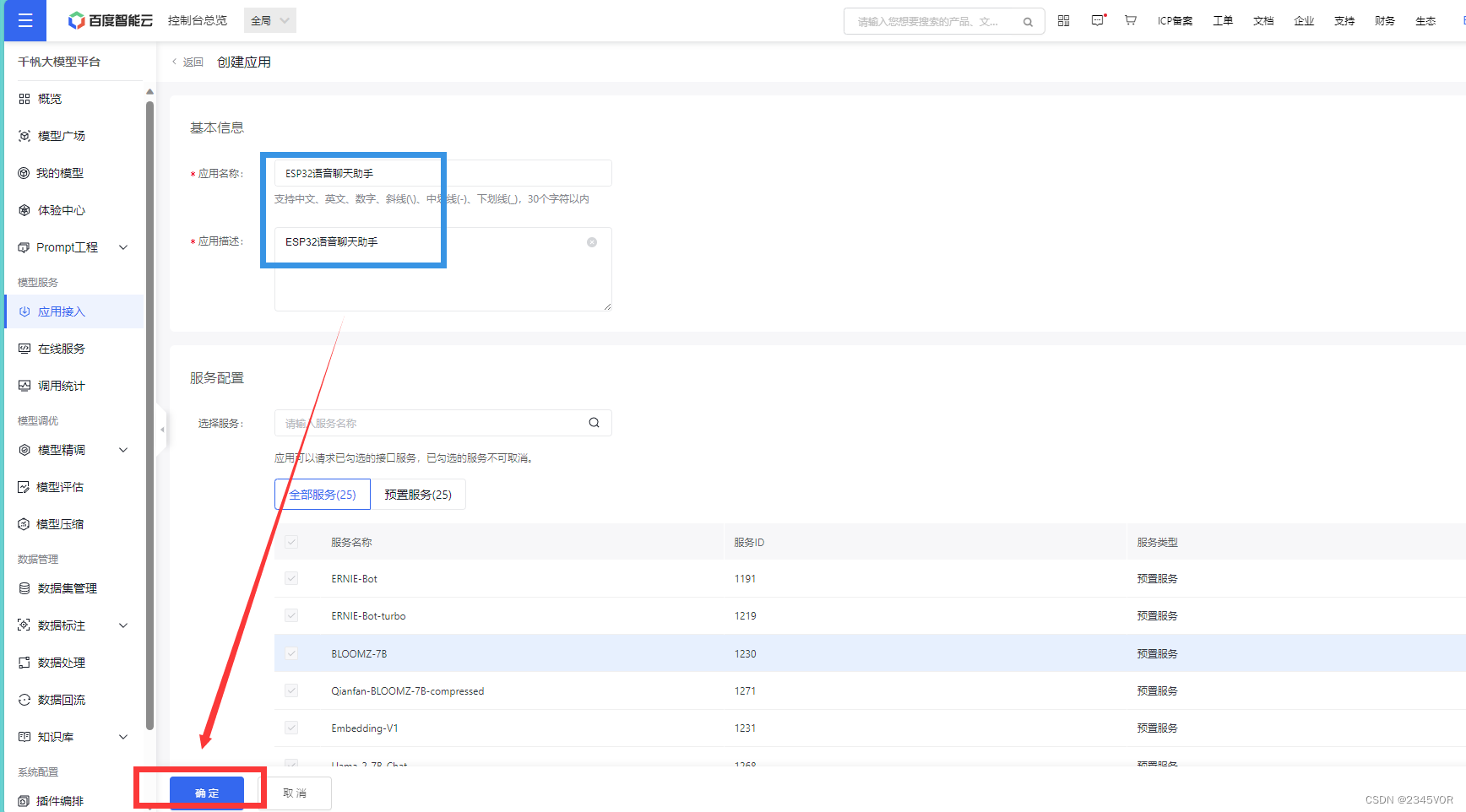1466x812 pixels.
Task: Open the ICP备案 link
Action: click(x=1175, y=21)
